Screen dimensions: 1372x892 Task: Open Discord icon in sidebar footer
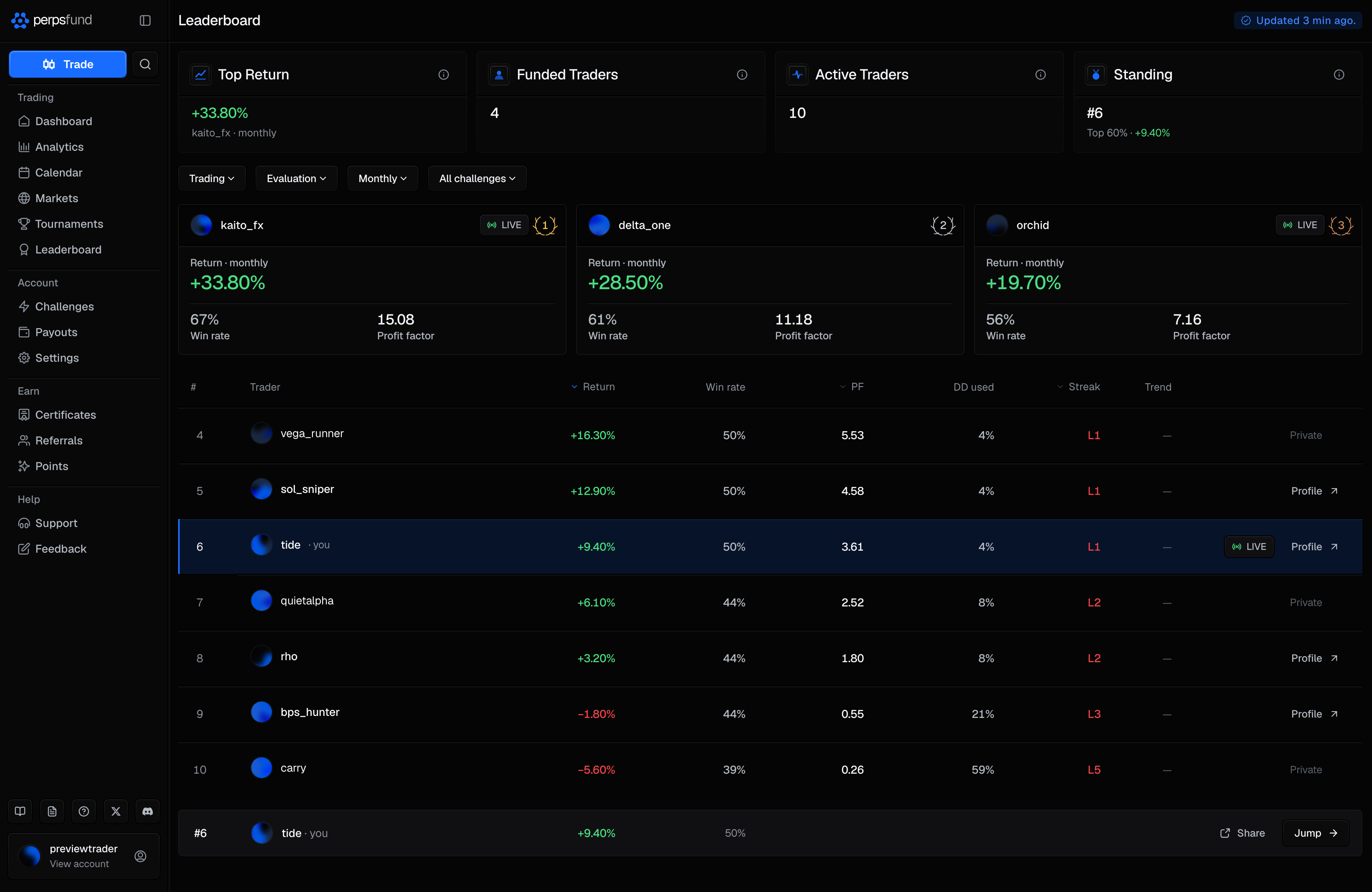[x=148, y=811]
